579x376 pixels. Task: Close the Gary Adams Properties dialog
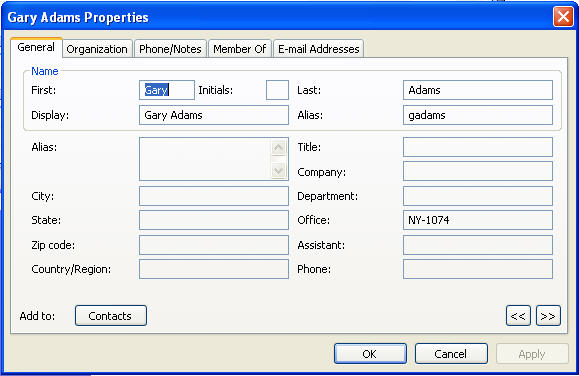[x=563, y=17]
